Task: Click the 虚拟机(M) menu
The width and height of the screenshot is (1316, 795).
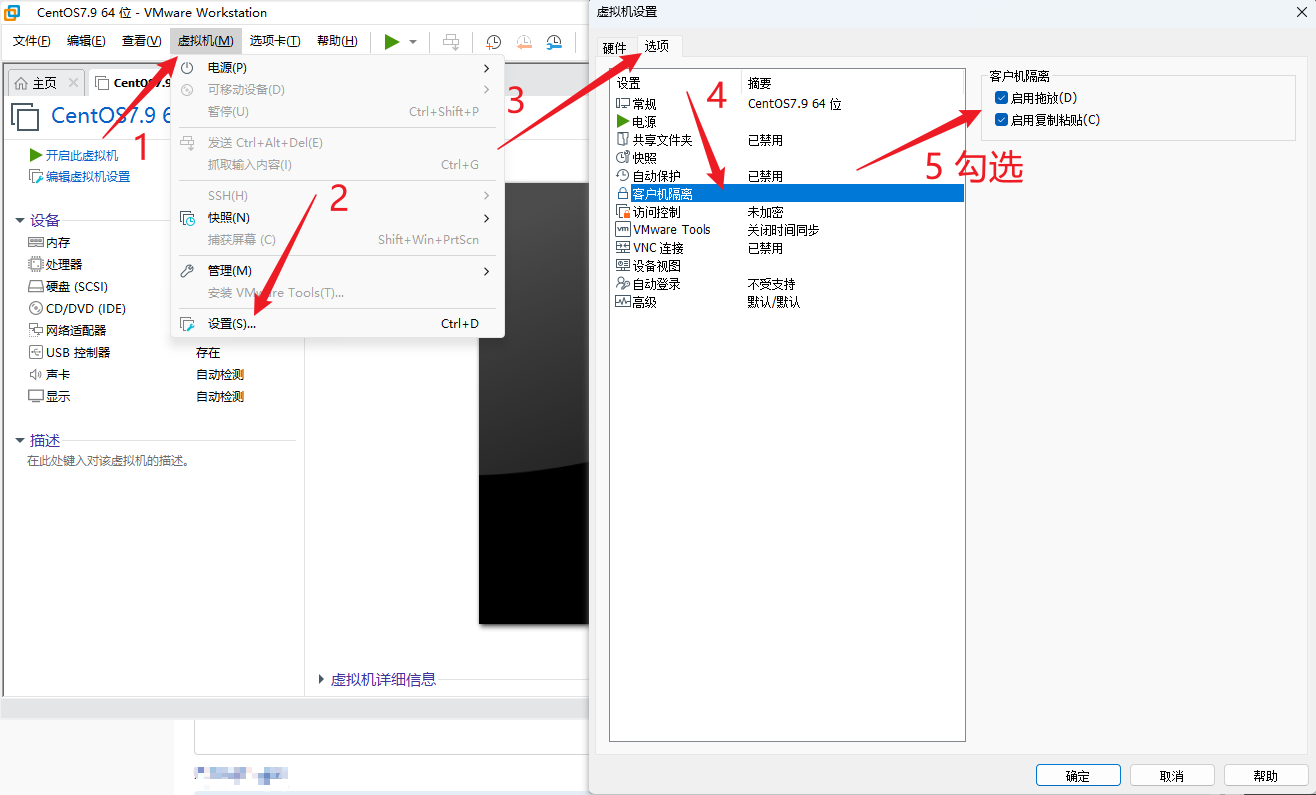Action: click(x=206, y=41)
